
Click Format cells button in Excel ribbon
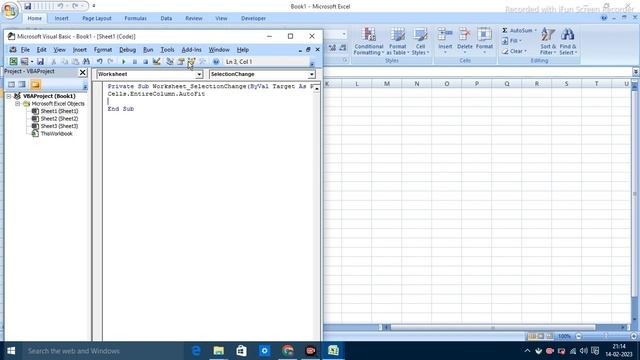pos(484,41)
